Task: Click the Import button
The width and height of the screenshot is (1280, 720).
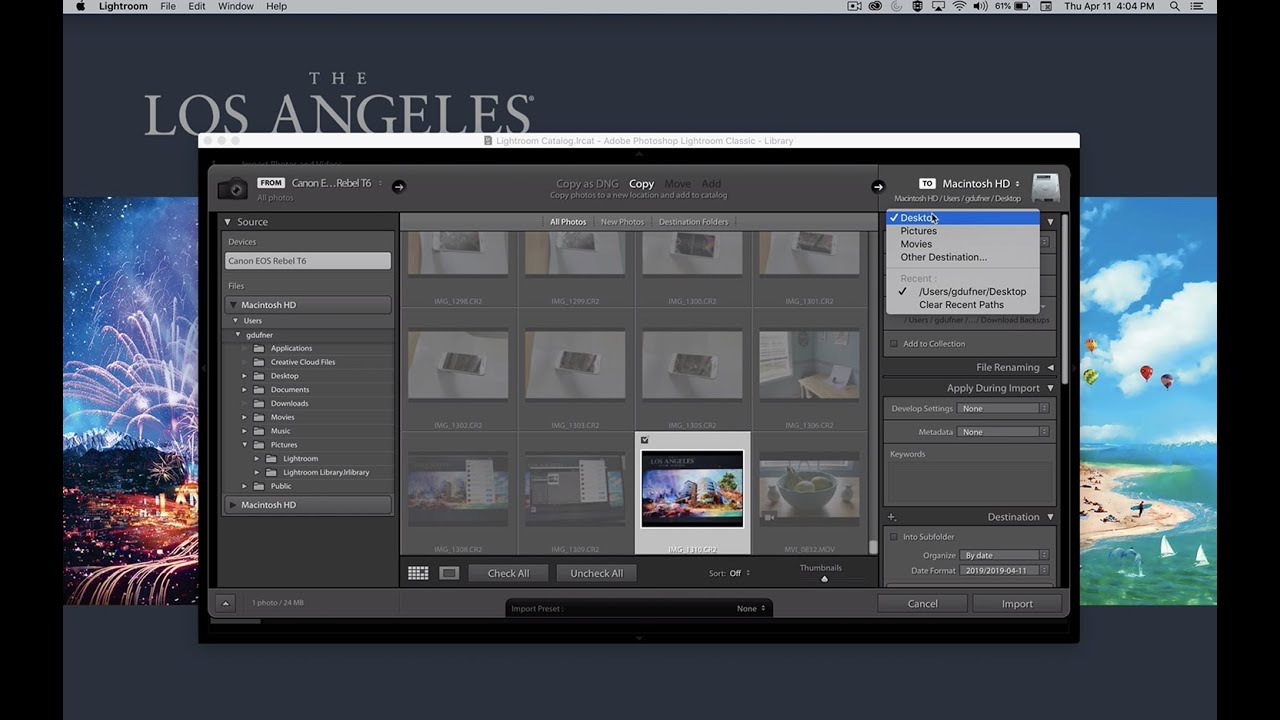Action: click(x=1017, y=604)
